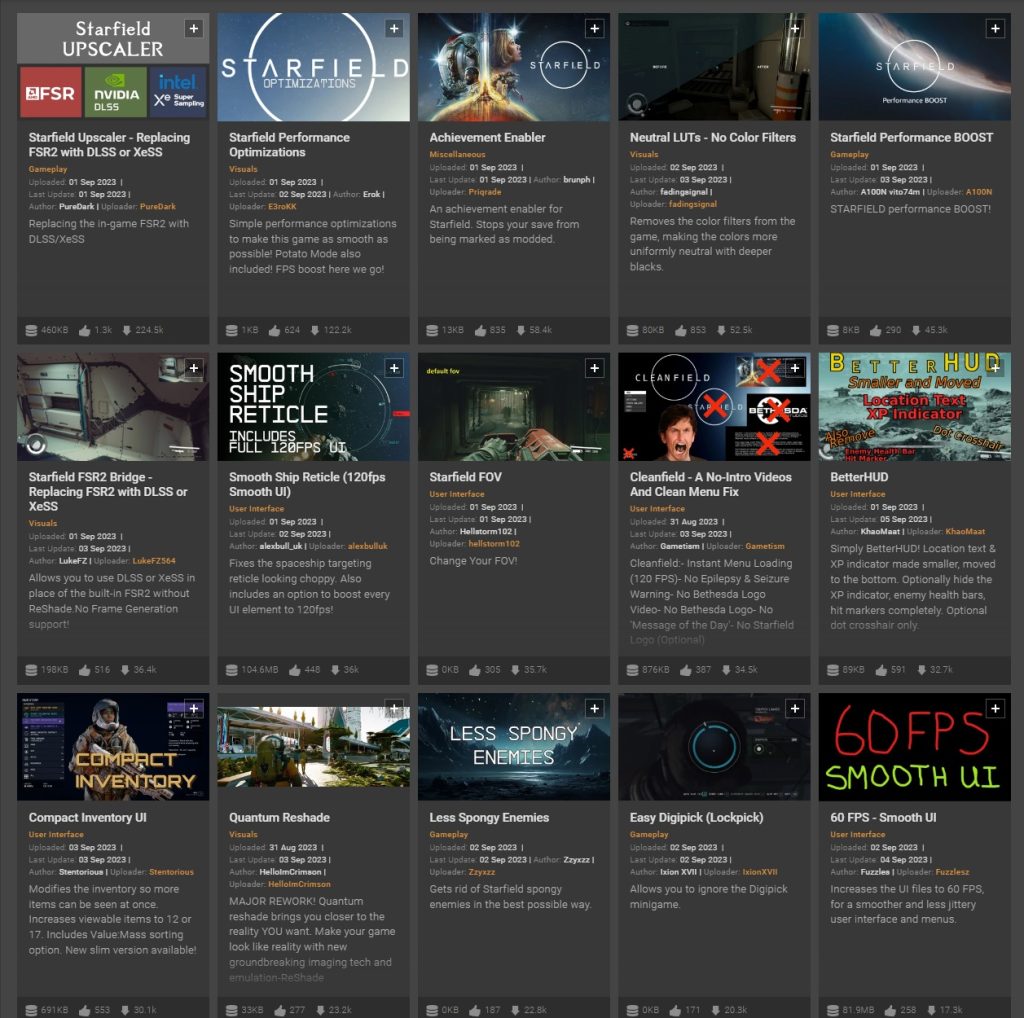
Task: Open Neutral LUTs - No Color Filters title
Action: click(712, 138)
